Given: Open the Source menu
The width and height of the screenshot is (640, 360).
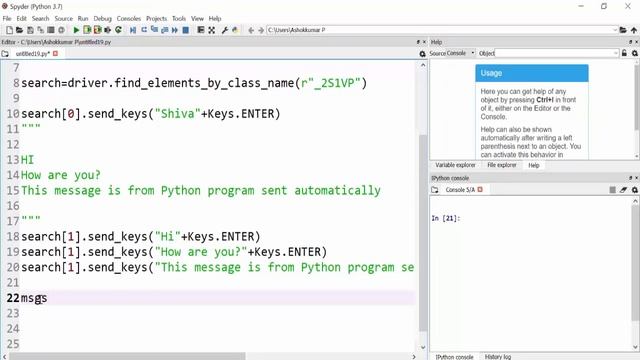Looking at the screenshot, I should 64,19.
